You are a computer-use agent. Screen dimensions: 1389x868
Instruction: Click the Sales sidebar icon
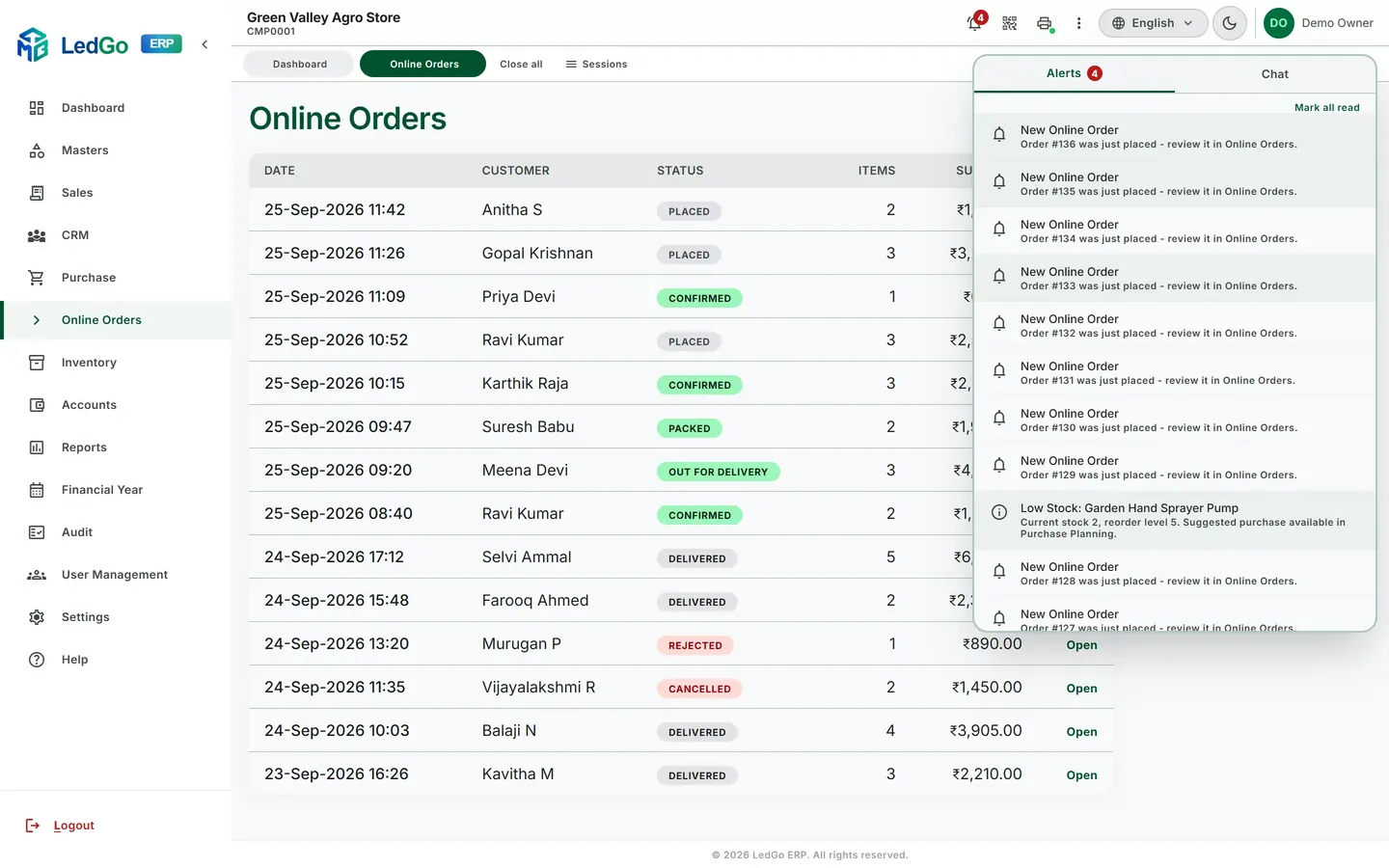coord(37,193)
